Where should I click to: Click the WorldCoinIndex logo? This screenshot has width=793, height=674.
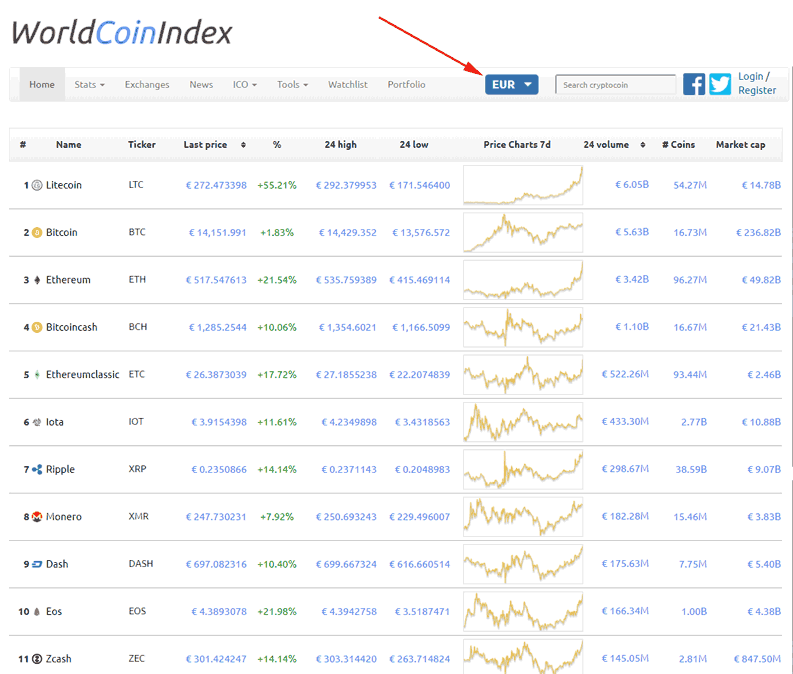(x=121, y=33)
